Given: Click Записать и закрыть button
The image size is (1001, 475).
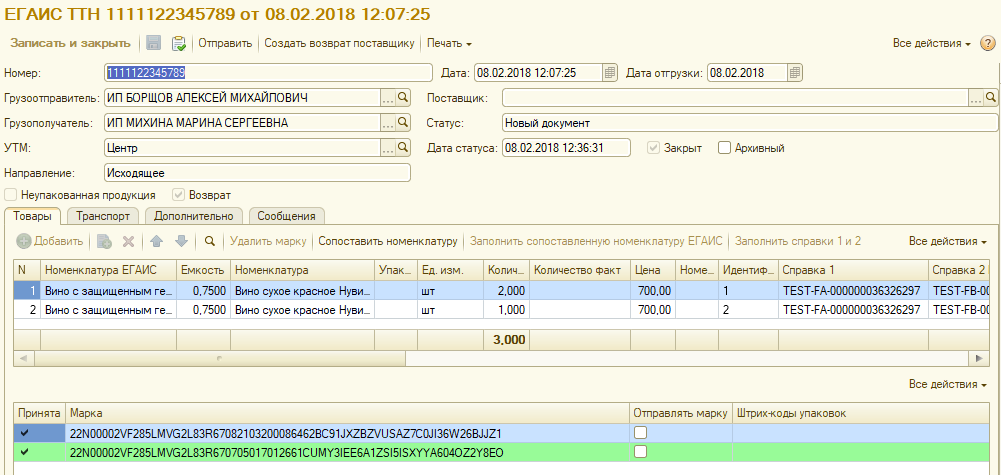Looking at the screenshot, I should [x=70, y=43].
